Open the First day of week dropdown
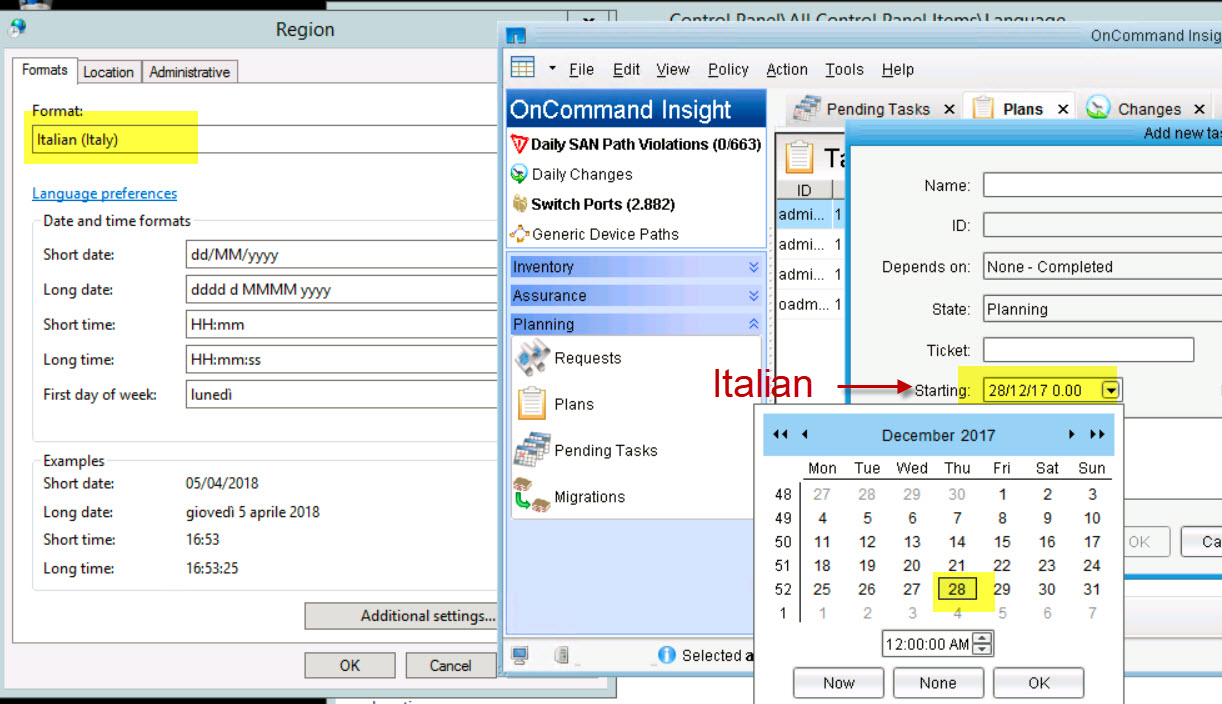Screen dimensions: 1222x704 point(342,395)
